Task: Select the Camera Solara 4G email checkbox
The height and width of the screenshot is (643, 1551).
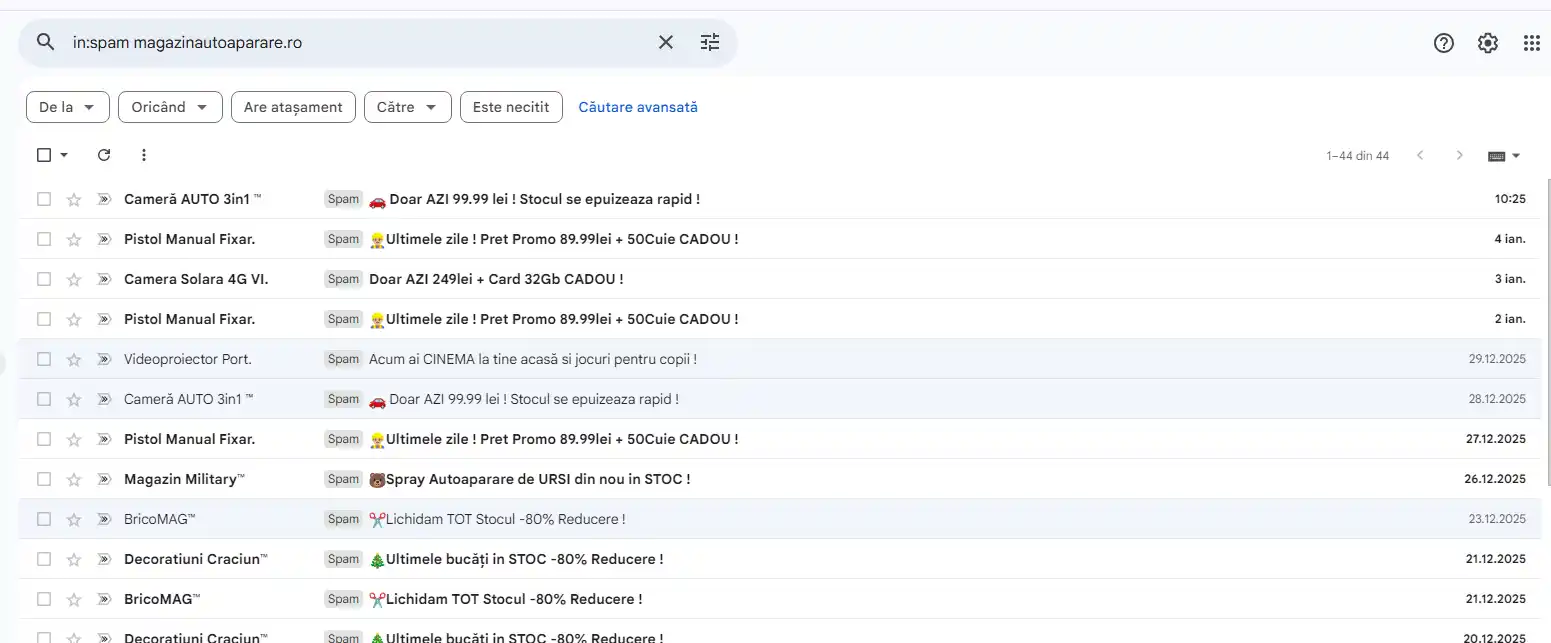Action: coord(44,279)
